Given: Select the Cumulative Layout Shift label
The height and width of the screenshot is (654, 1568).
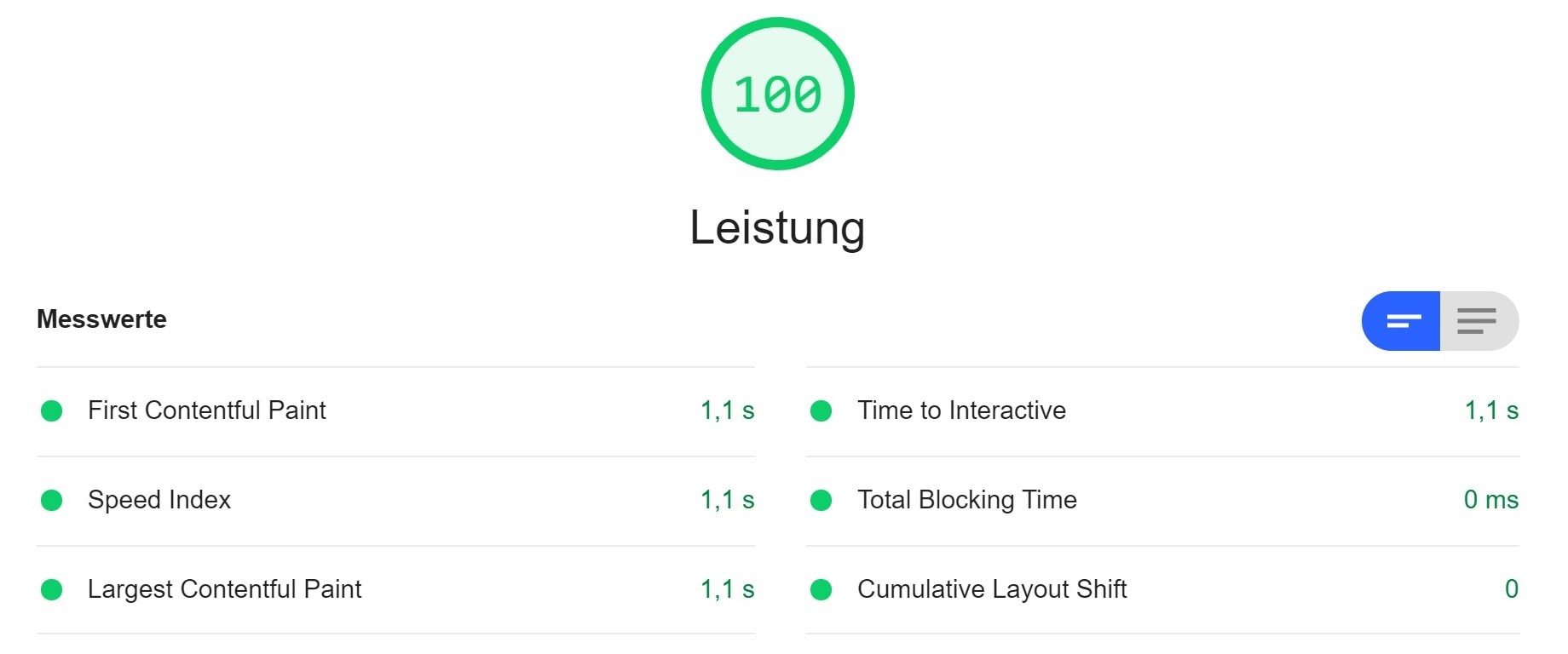Looking at the screenshot, I should [992, 589].
